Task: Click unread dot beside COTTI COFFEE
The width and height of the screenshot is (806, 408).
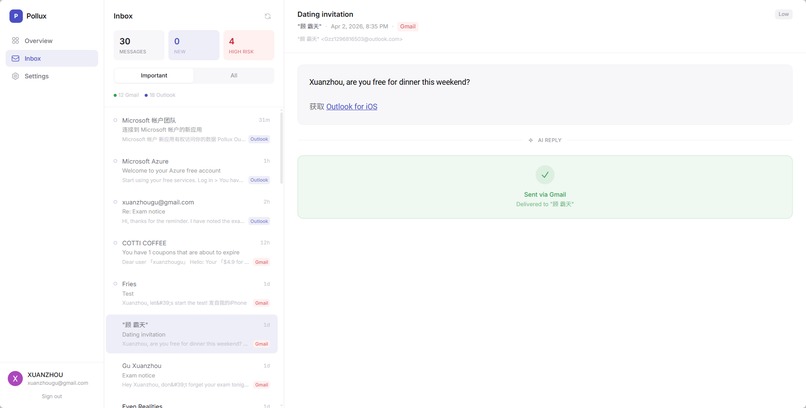Action: click(115, 243)
